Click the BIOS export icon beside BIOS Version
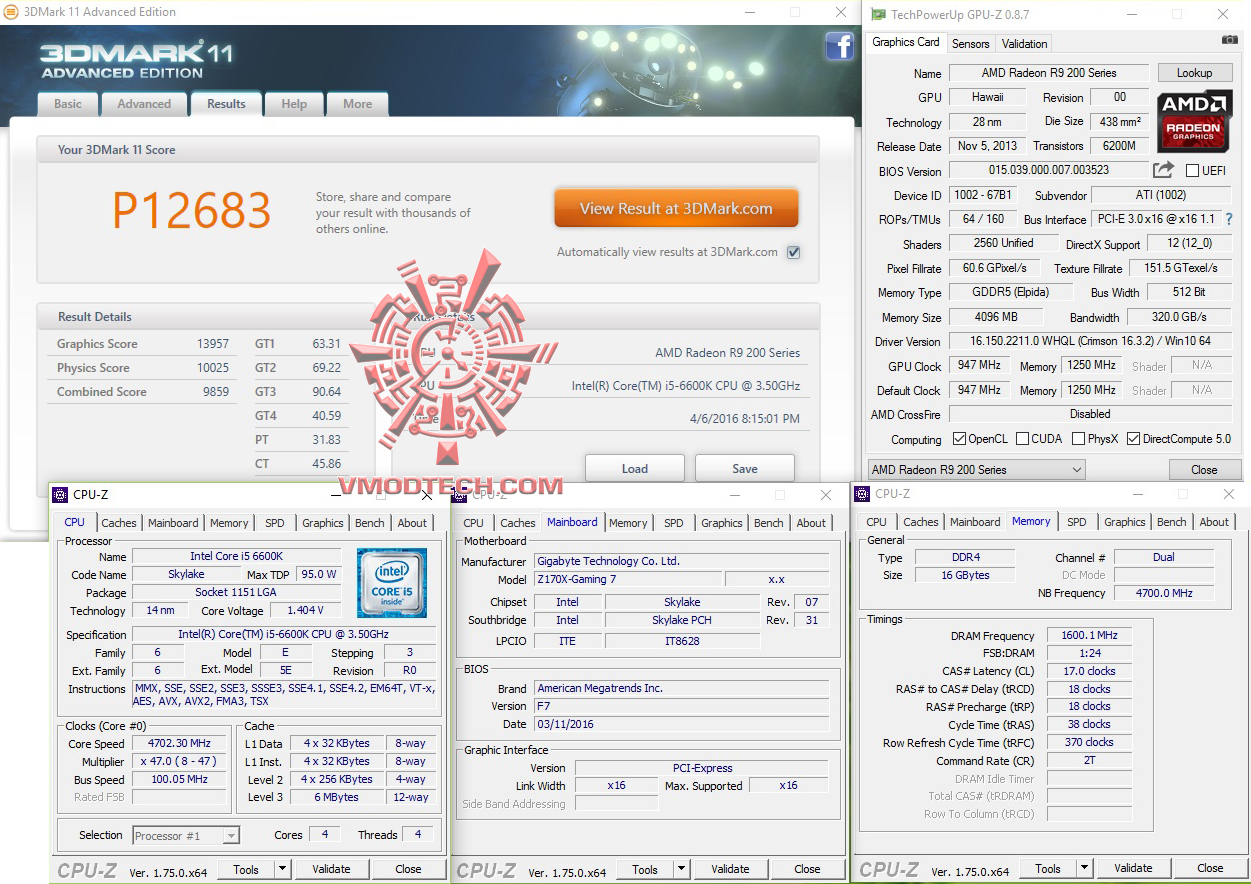Screen dimensions: 1251x884 pos(1162,170)
